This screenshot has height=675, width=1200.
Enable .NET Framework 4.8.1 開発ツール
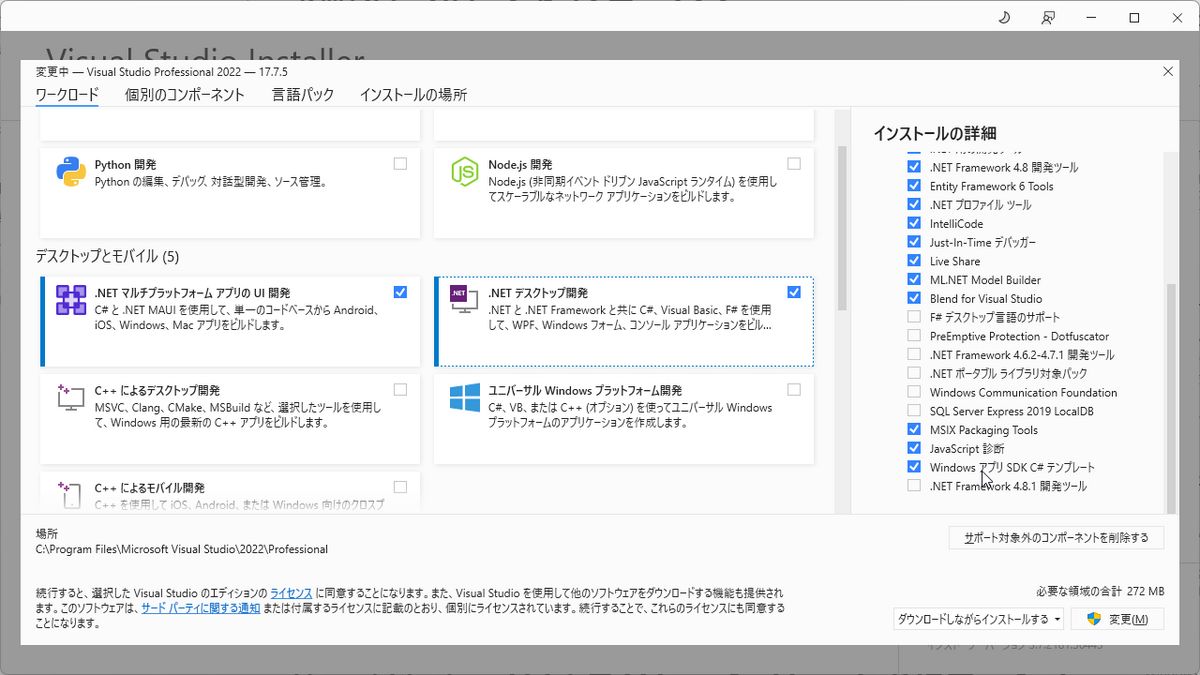[914, 485]
